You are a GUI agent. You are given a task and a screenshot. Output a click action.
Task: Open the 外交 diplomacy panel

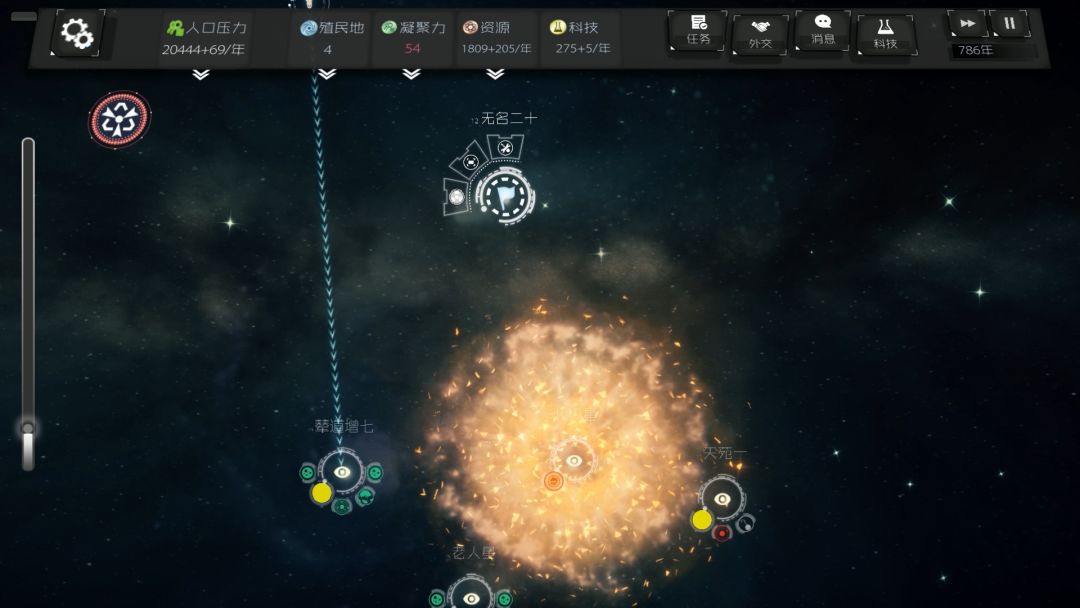(760, 33)
